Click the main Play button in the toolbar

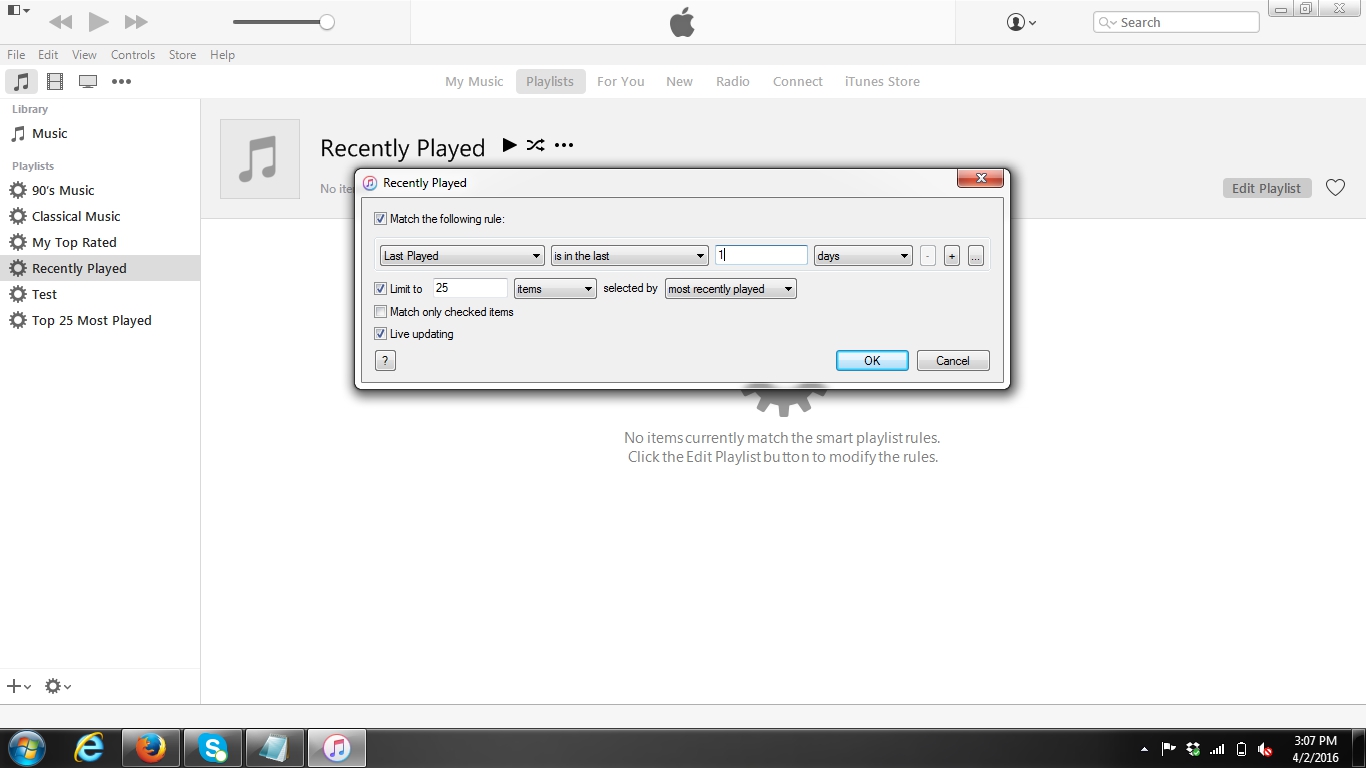tap(98, 22)
